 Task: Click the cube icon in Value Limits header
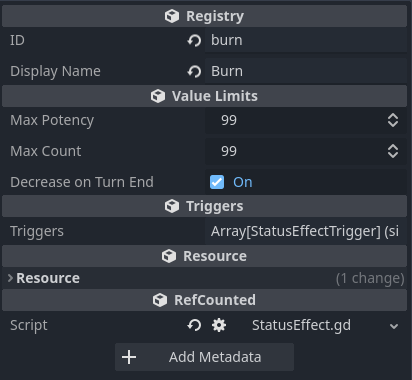pos(158,96)
